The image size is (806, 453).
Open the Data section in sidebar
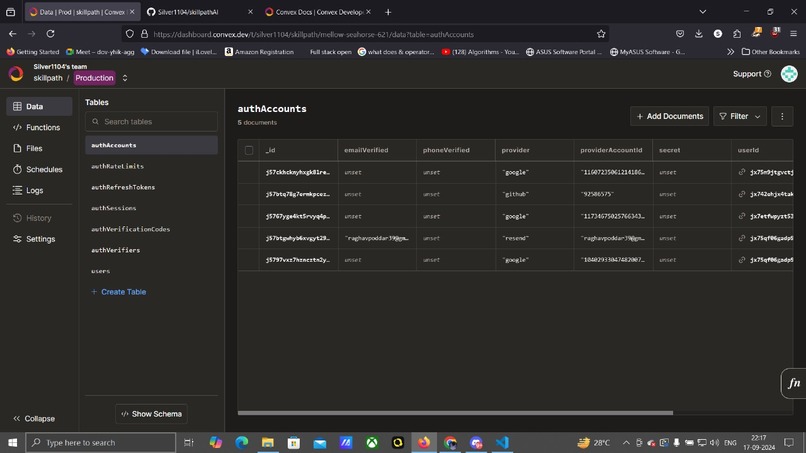coord(39,106)
